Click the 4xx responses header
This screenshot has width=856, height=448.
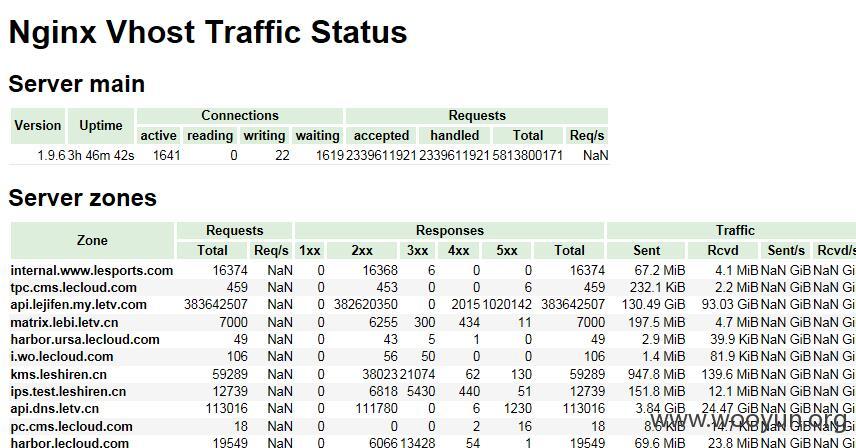459,250
